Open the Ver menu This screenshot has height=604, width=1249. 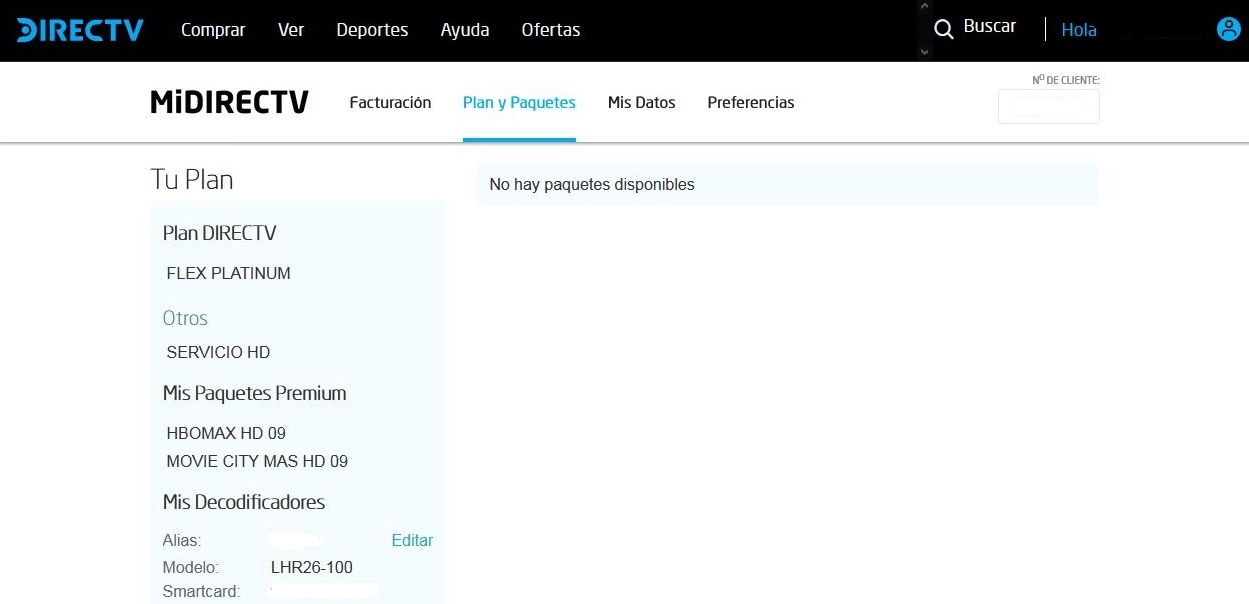[x=291, y=30]
